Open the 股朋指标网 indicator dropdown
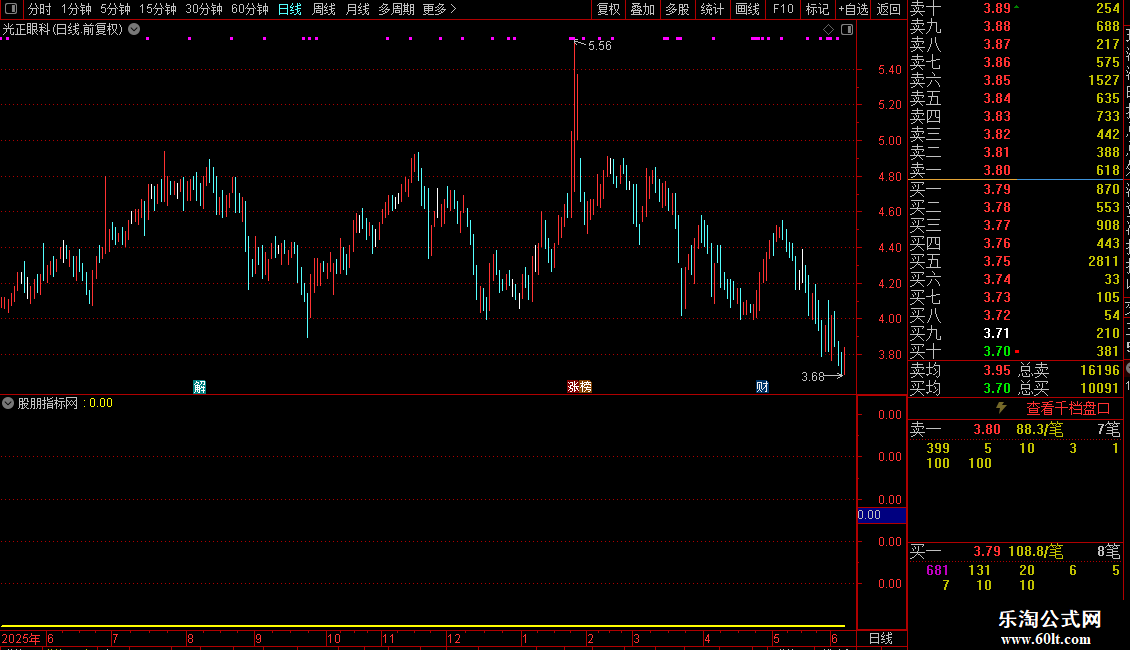Viewport: 1130px width, 650px height. (x=8, y=403)
